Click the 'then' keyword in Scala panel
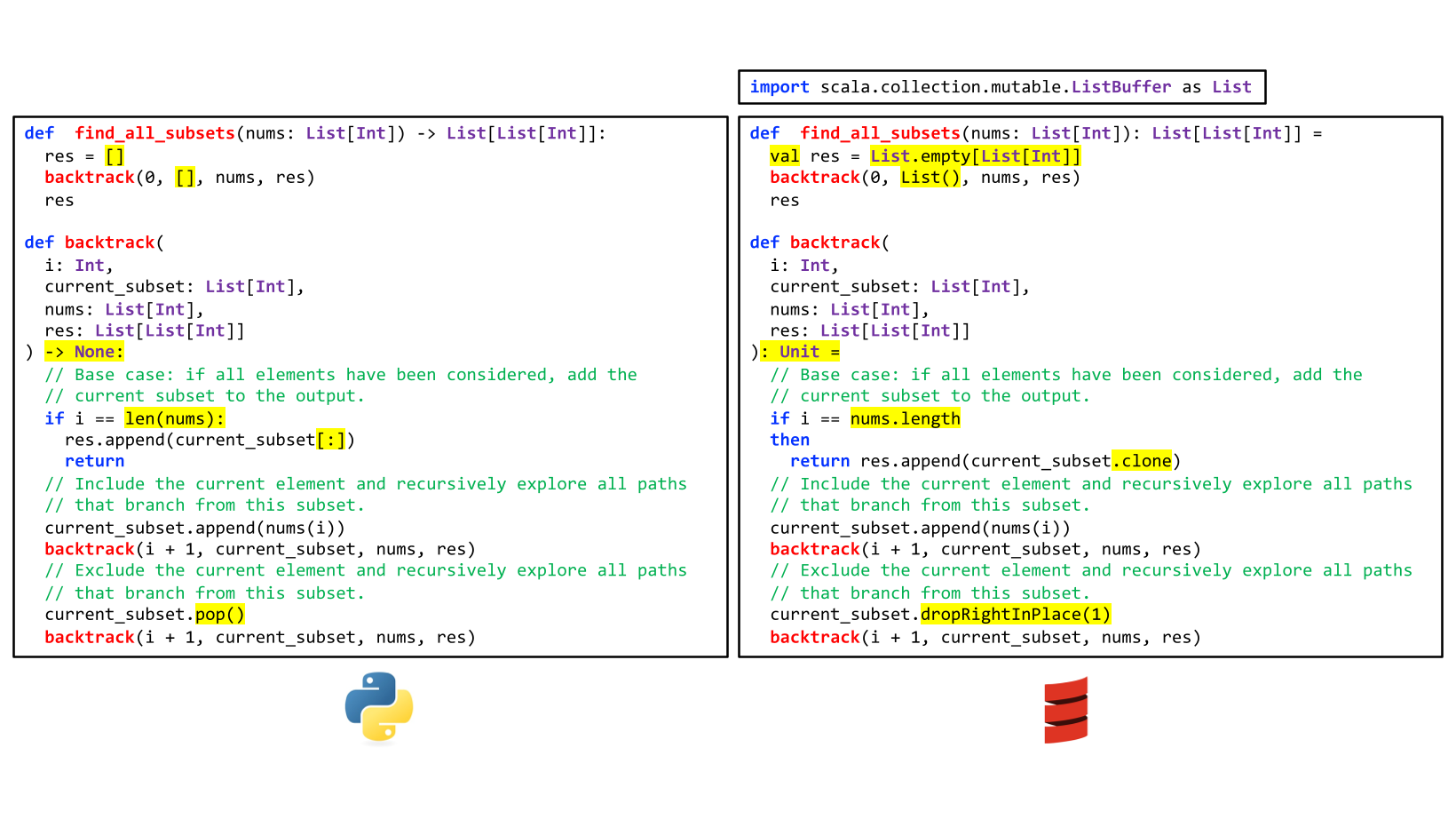 tap(789, 440)
